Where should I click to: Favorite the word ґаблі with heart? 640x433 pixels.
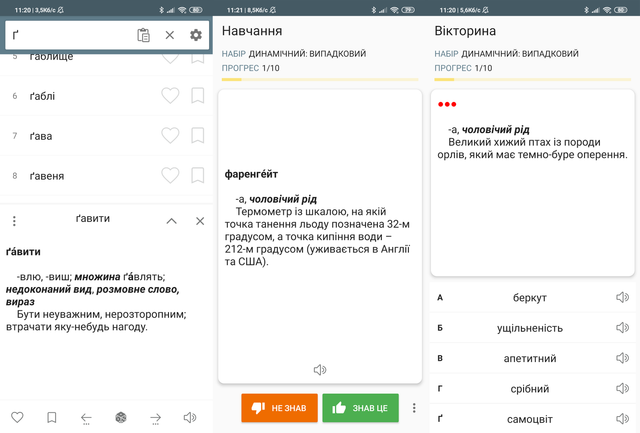tap(170, 96)
